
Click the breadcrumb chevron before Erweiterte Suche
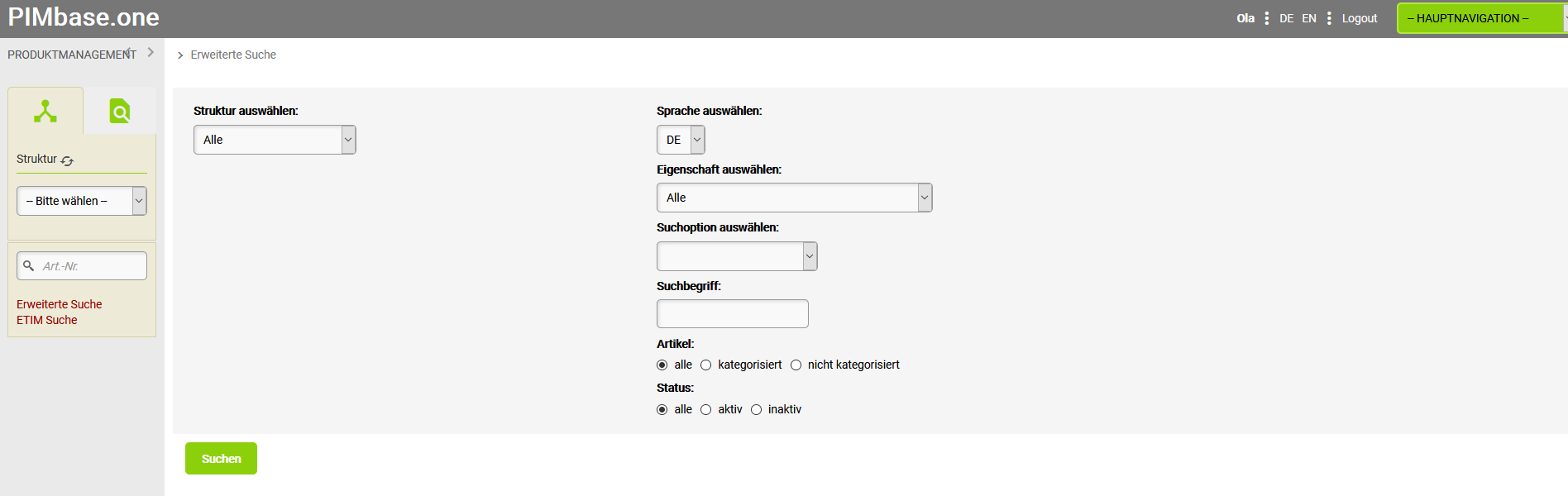point(180,55)
